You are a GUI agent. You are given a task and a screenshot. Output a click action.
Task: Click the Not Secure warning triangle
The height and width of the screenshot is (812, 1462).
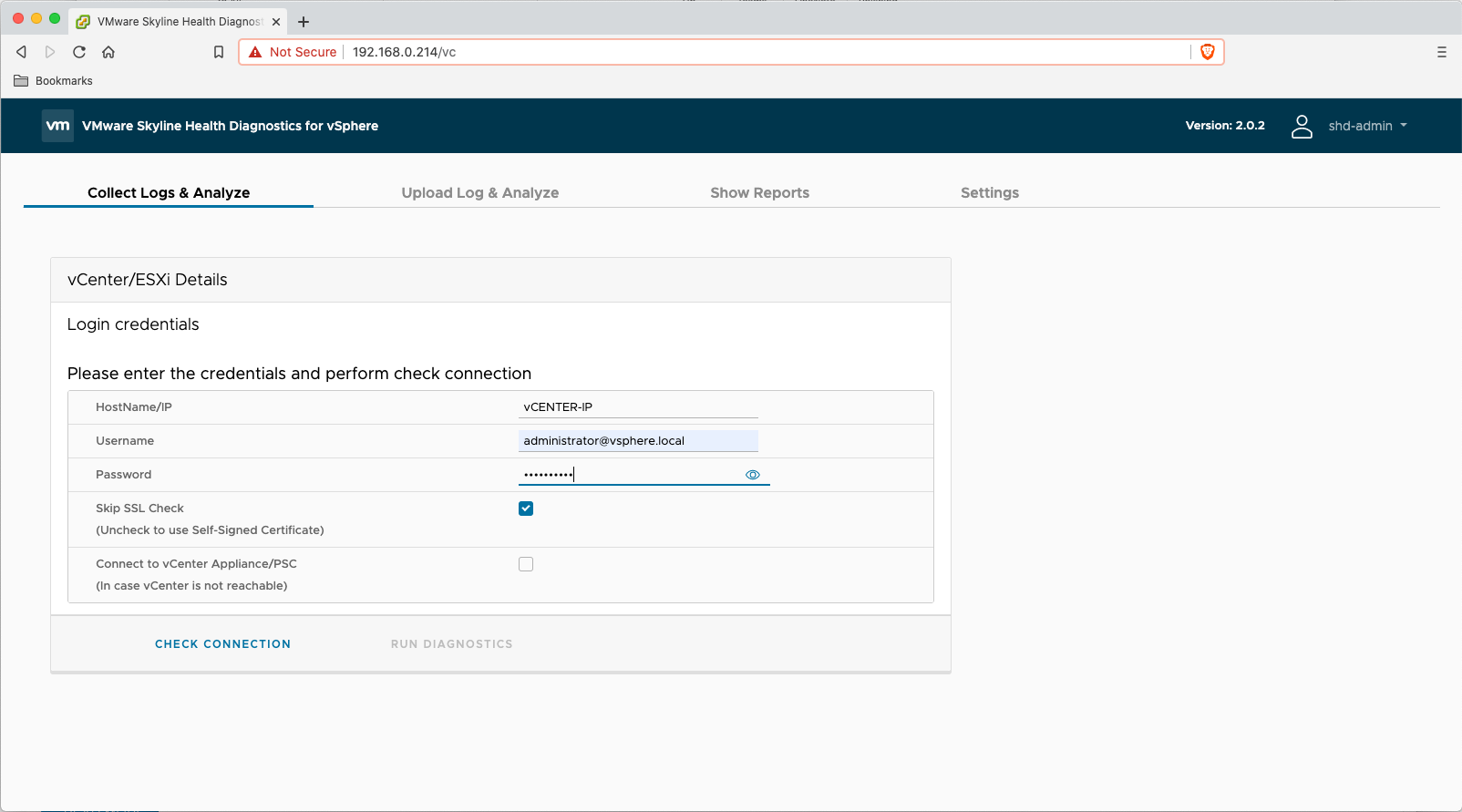255,52
